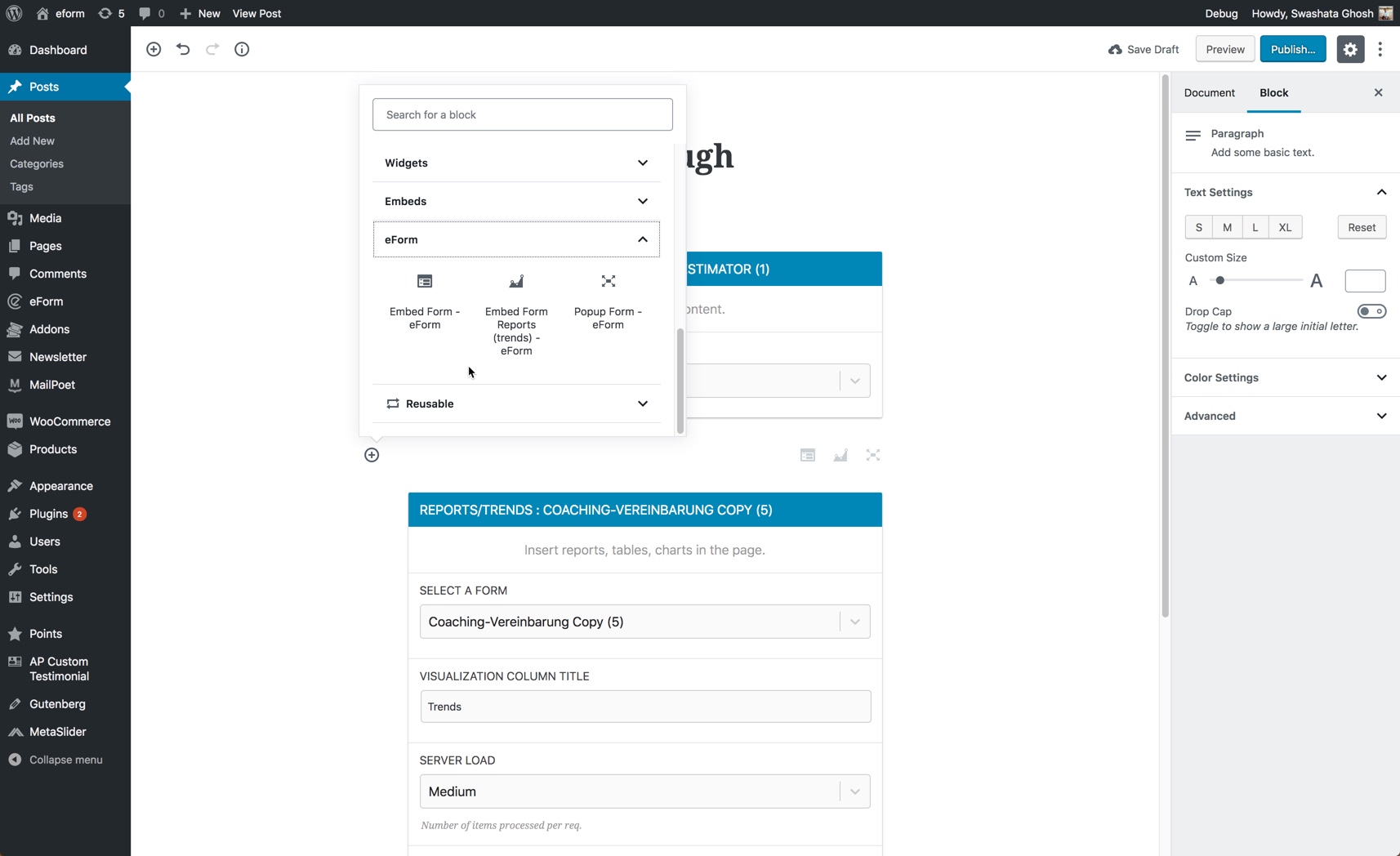The width and height of the screenshot is (1400, 856).
Task: Expand the Color Settings panel
Action: pos(1286,377)
